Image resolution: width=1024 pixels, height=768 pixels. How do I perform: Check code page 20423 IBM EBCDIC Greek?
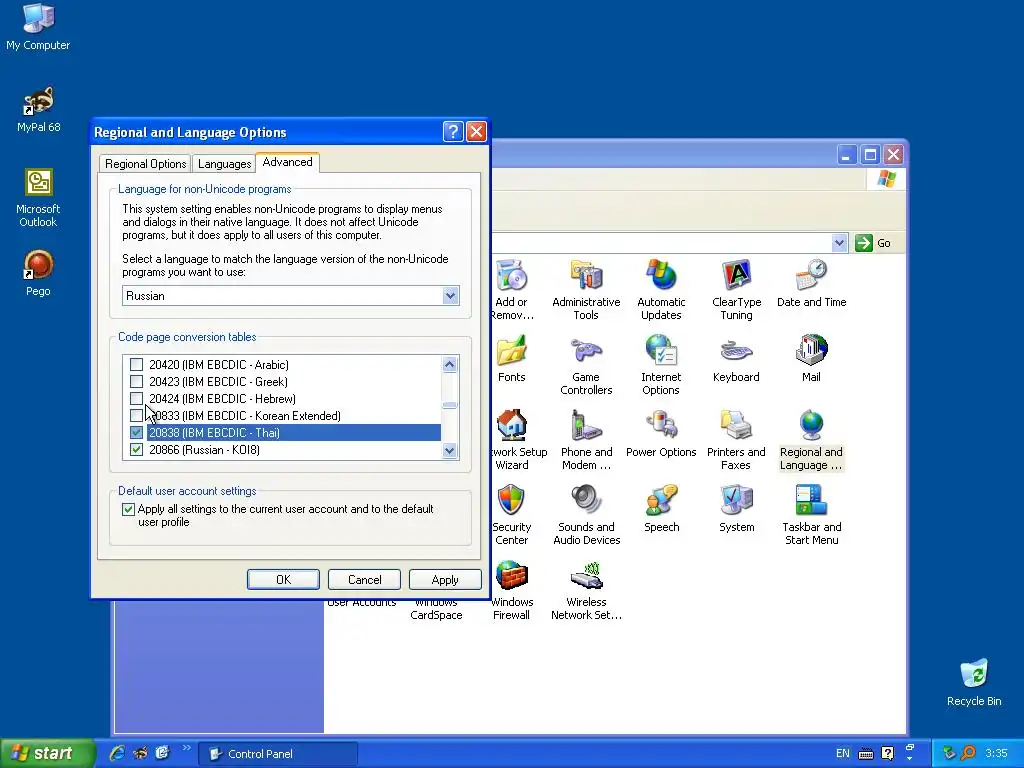click(136, 381)
